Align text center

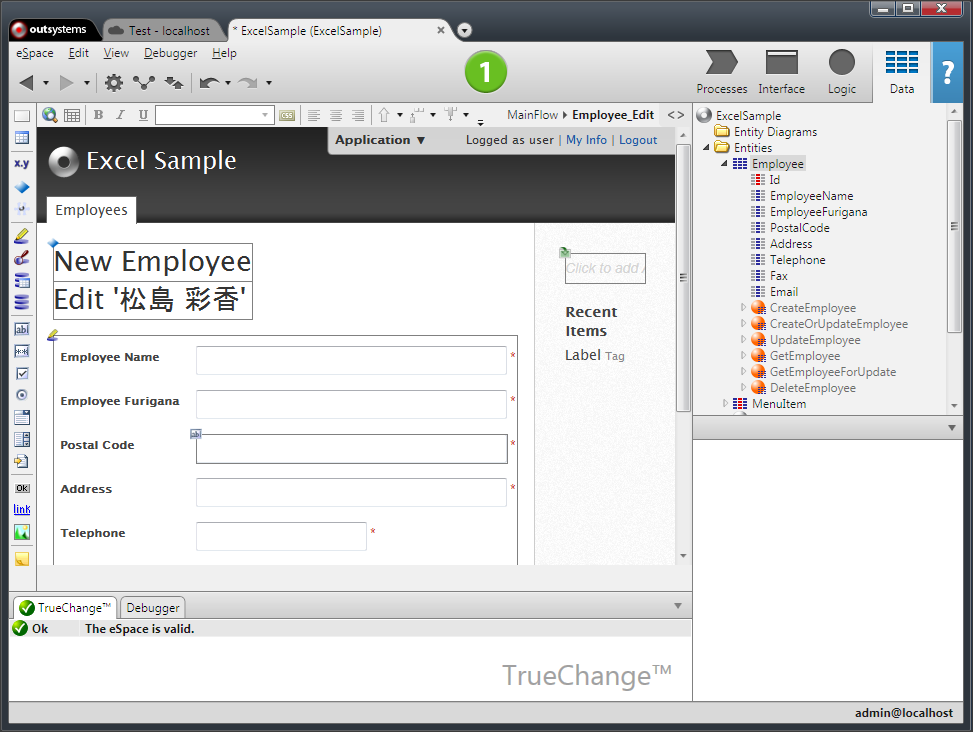pyautogui.click(x=336, y=115)
